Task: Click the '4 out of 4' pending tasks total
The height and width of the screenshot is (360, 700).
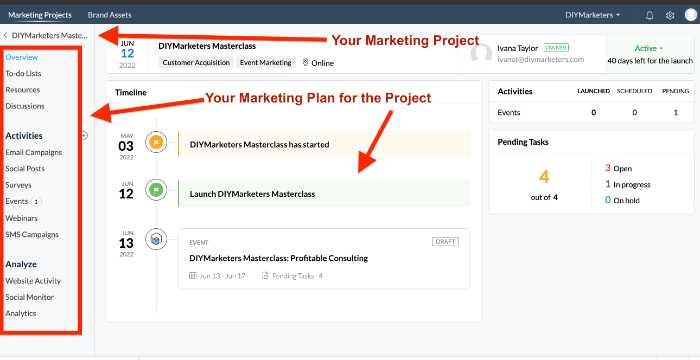Action: pyautogui.click(x=544, y=184)
